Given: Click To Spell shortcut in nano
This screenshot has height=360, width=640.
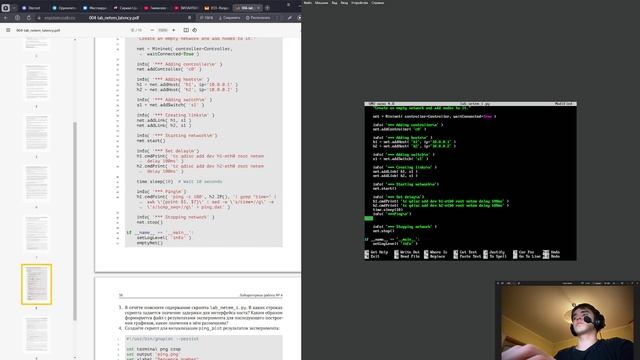Looking at the screenshot, I should pyautogui.click(x=495, y=256).
